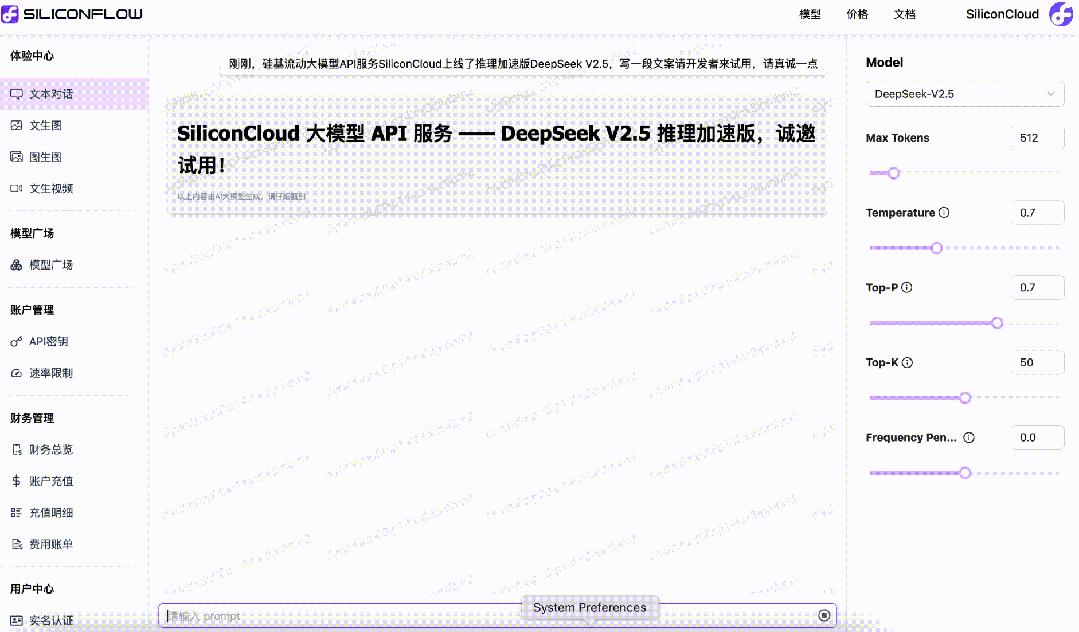Open the DeepSeek-V2.5 model dropdown
Image resolution: width=1079 pixels, height=632 pixels.
coord(963,94)
